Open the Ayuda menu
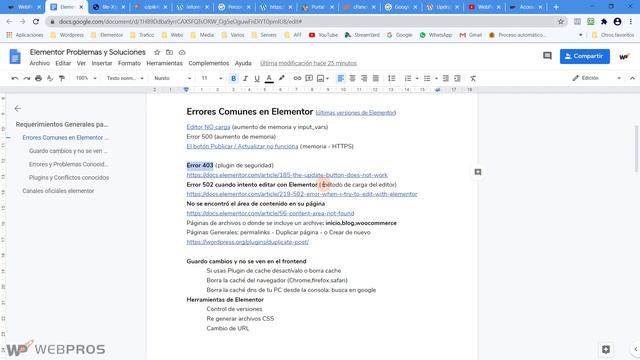 (243, 63)
